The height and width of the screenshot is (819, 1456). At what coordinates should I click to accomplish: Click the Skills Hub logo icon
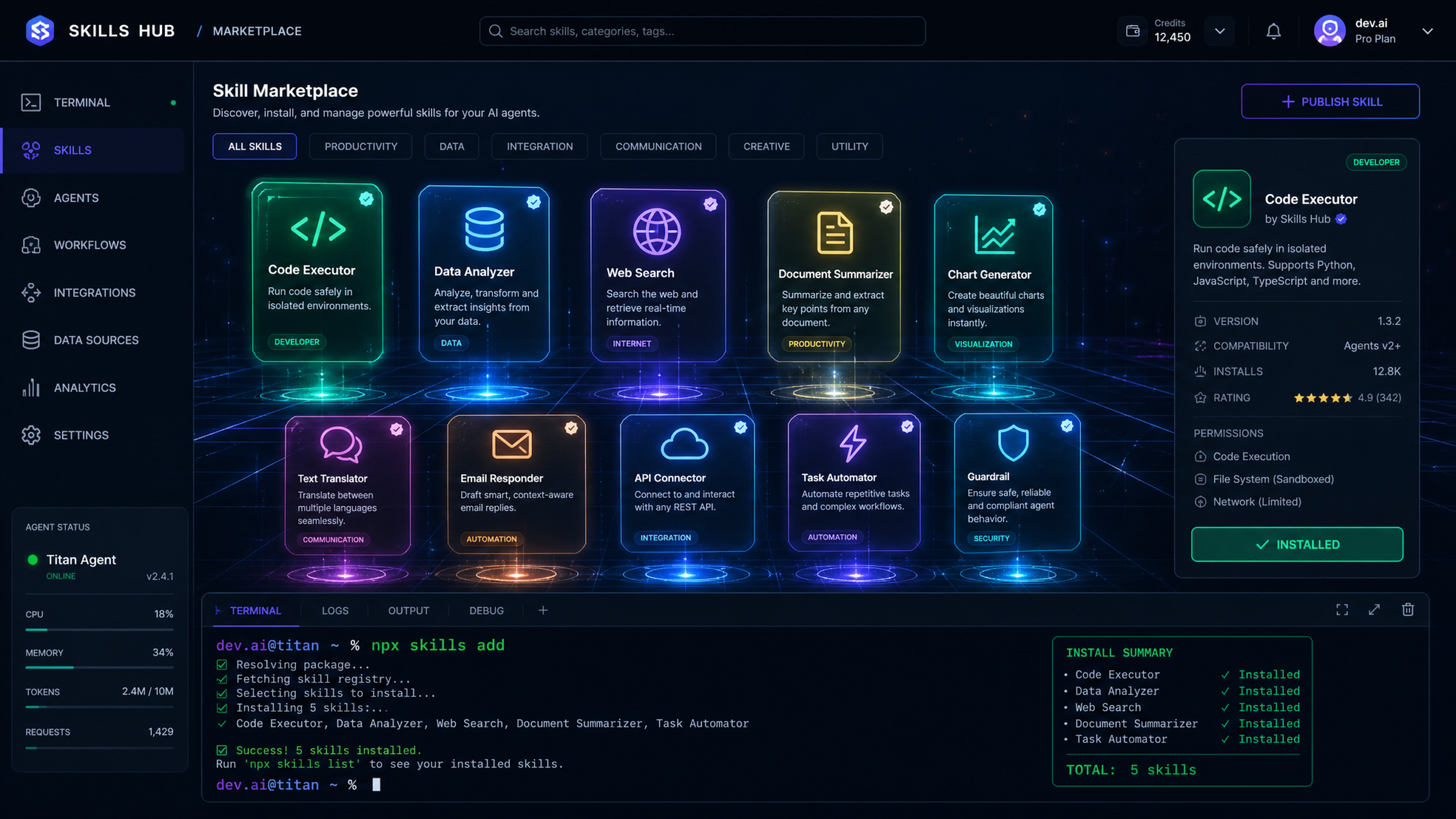(x=40, y=31)
